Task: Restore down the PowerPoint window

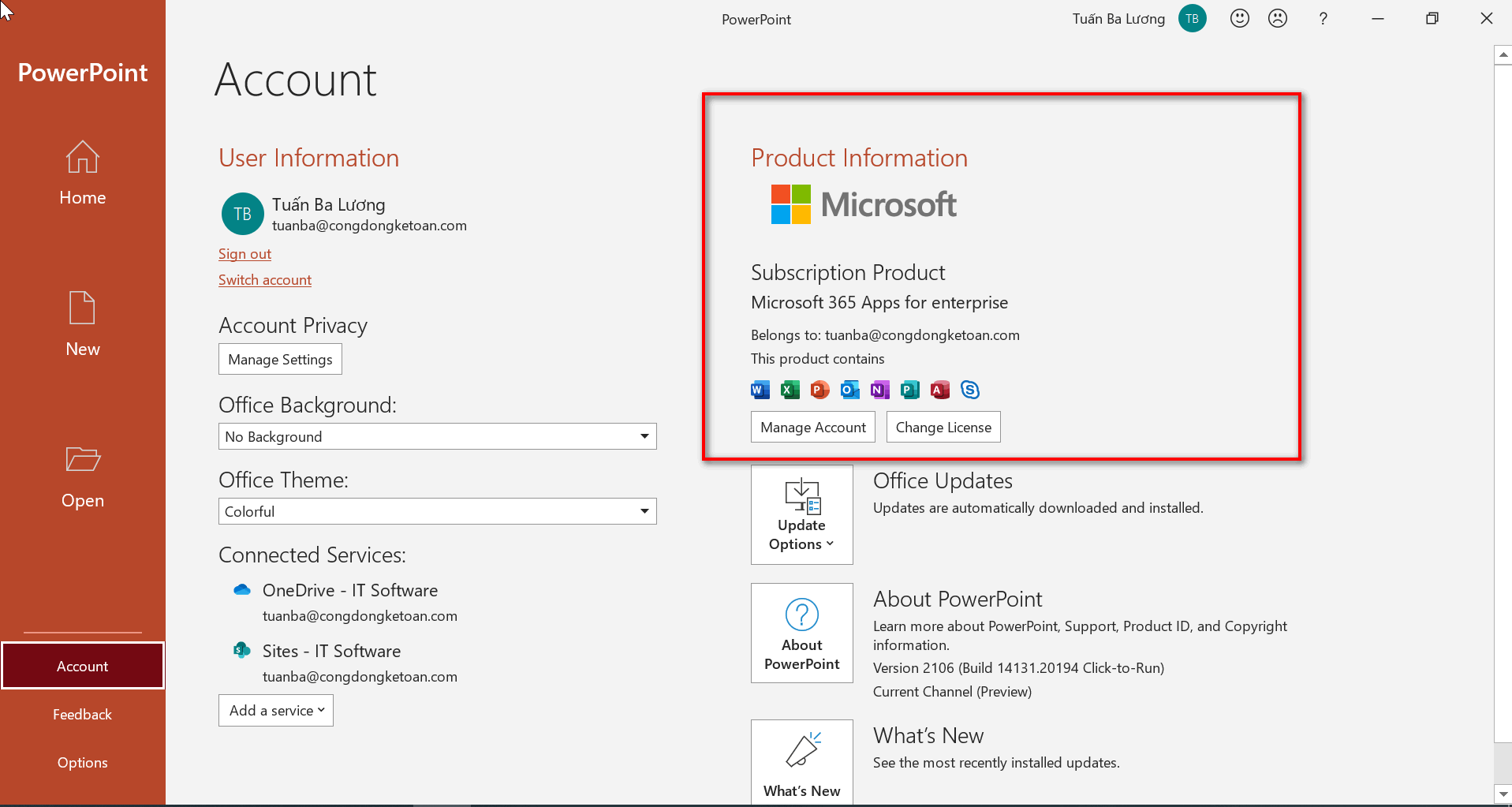Action: coord(1432,18)
